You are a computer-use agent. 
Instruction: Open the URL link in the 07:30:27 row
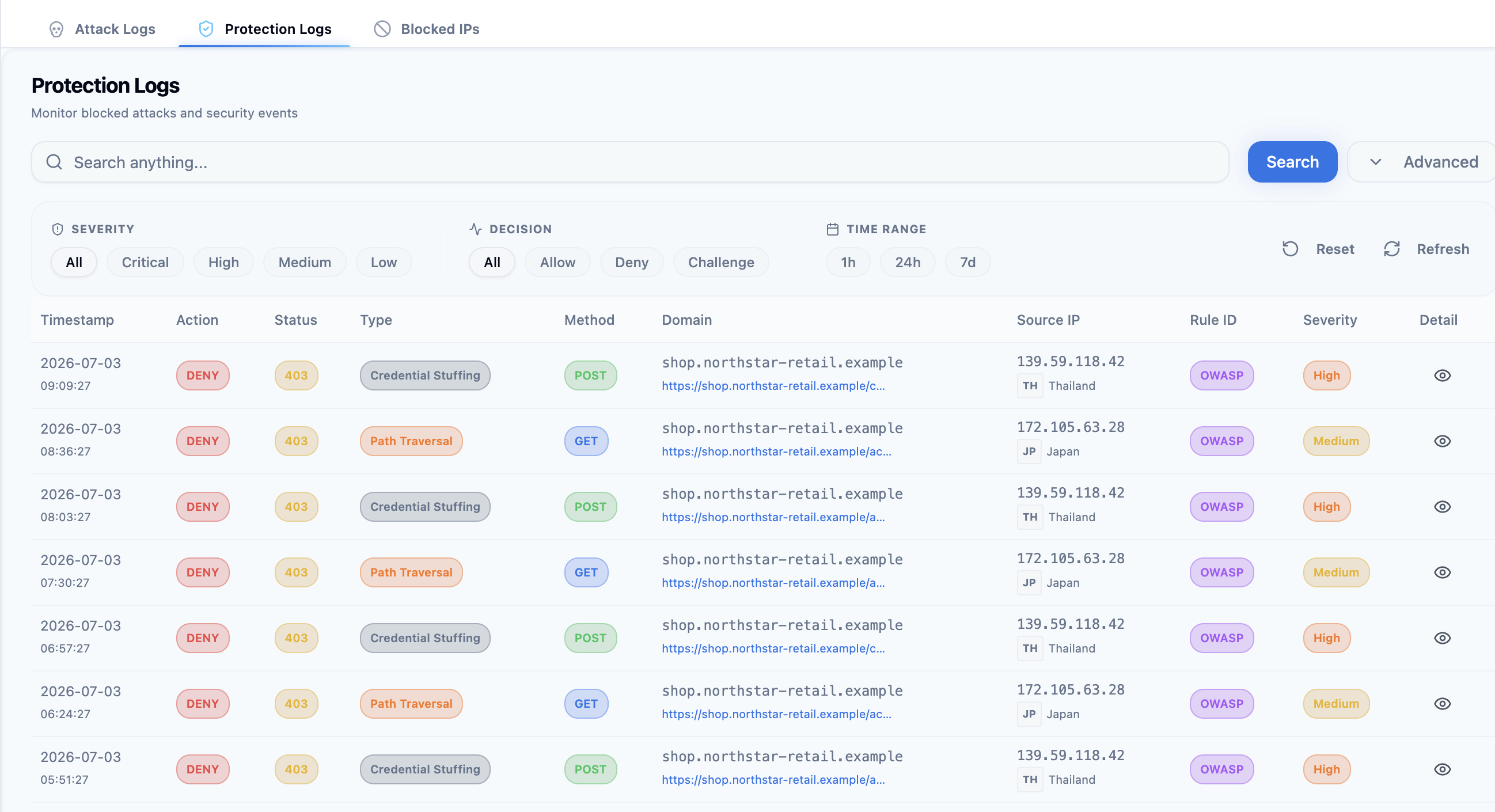click(x=773, y=583)
